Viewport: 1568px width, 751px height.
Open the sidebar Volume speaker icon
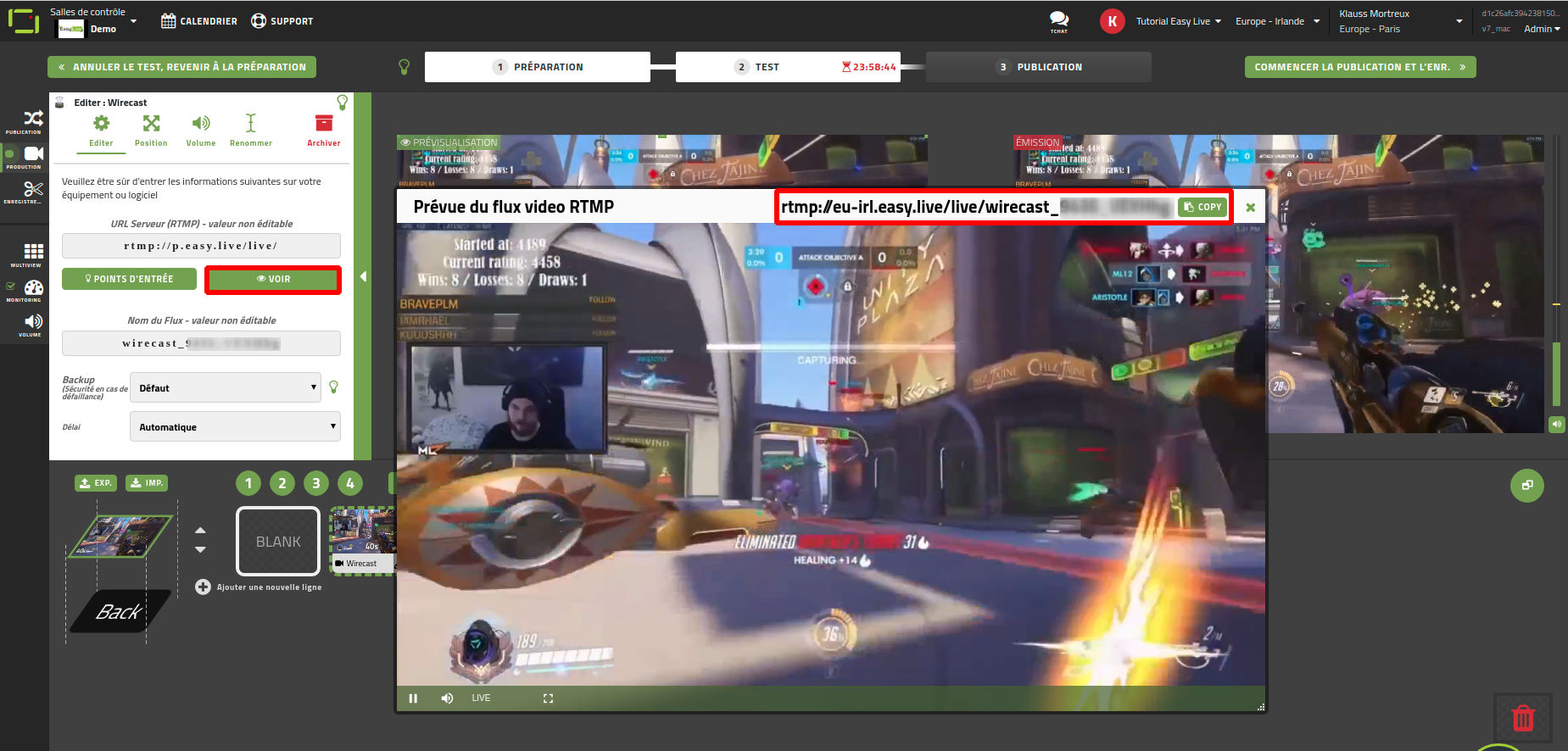[x=33, y=321]
